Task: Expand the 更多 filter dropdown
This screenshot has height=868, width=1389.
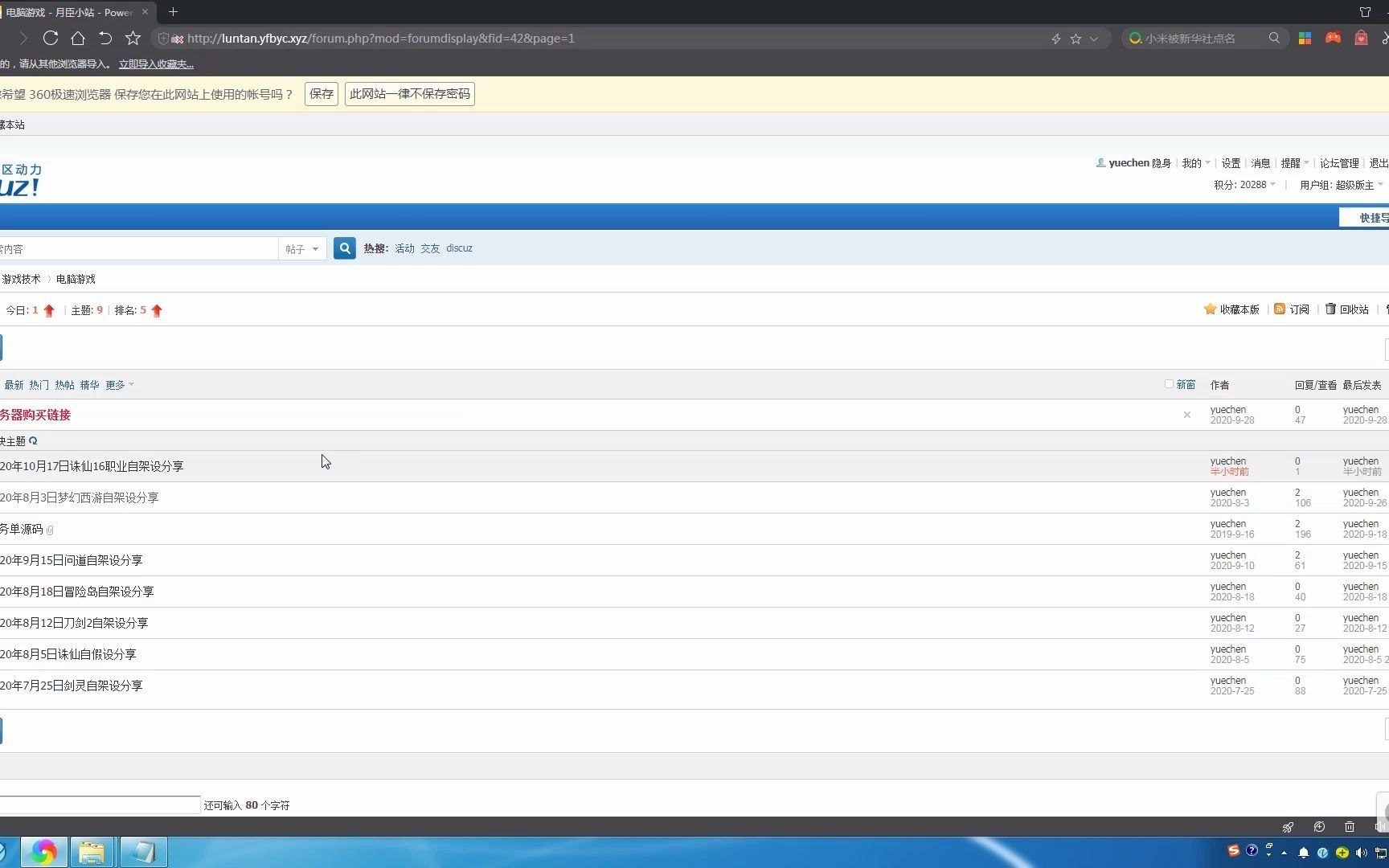Action: (x=120, y=385)
